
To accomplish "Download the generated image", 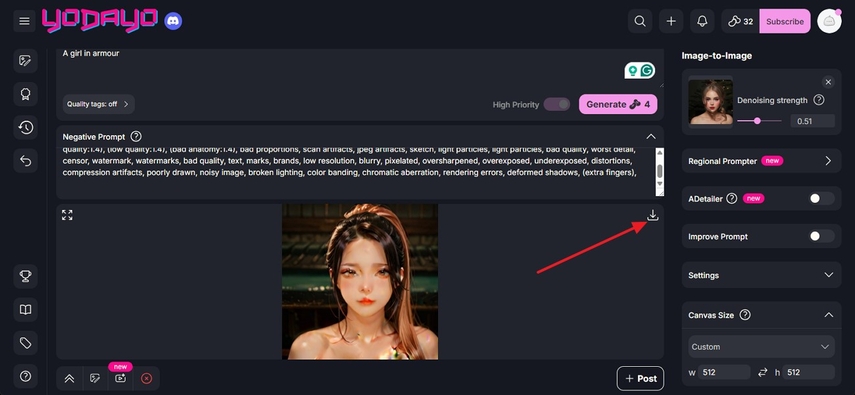I will (653, 216).
